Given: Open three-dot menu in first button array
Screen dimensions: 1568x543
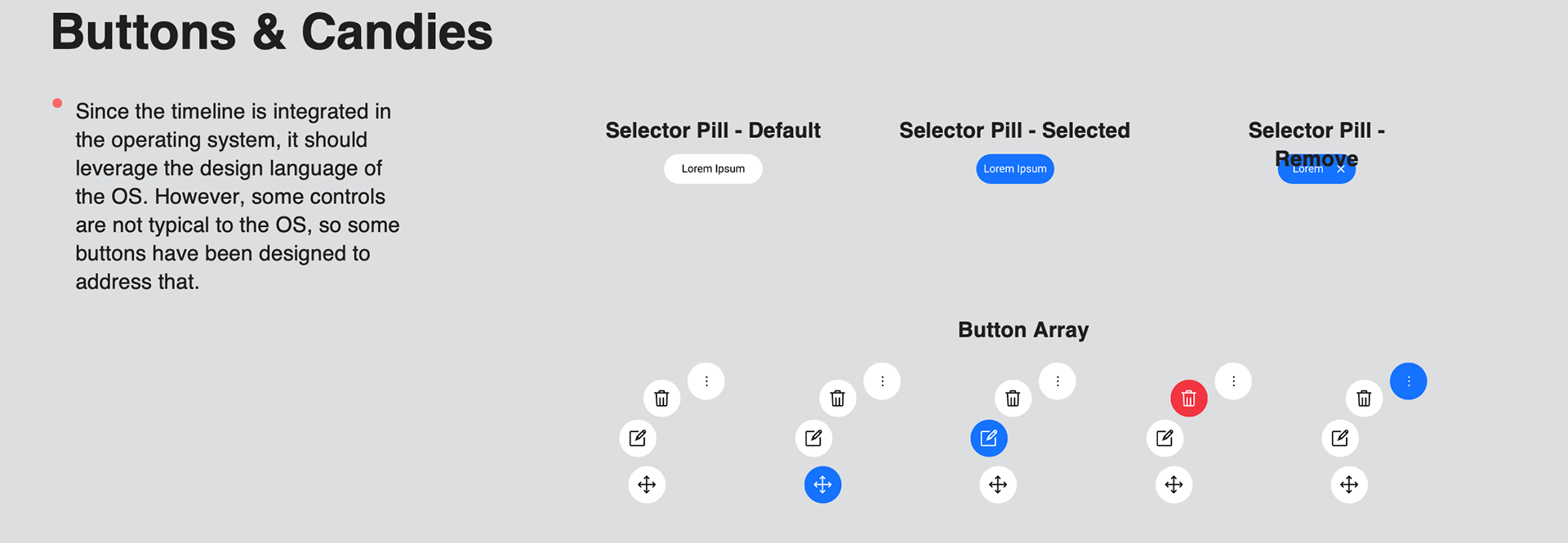Looking at the screenshot, I should tap(706, 381).
